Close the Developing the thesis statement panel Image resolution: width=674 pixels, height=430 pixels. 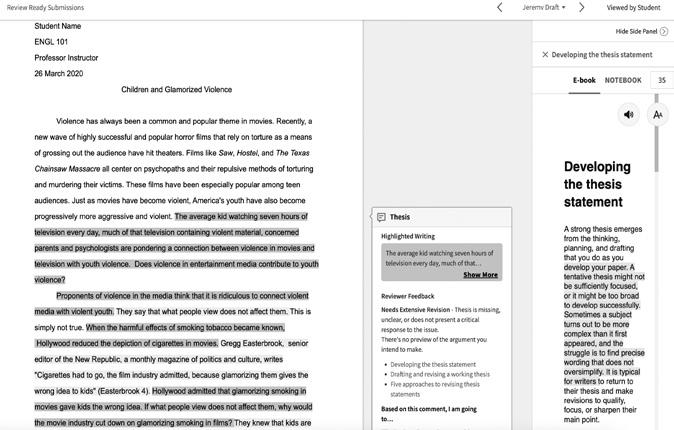click(545, 55)
